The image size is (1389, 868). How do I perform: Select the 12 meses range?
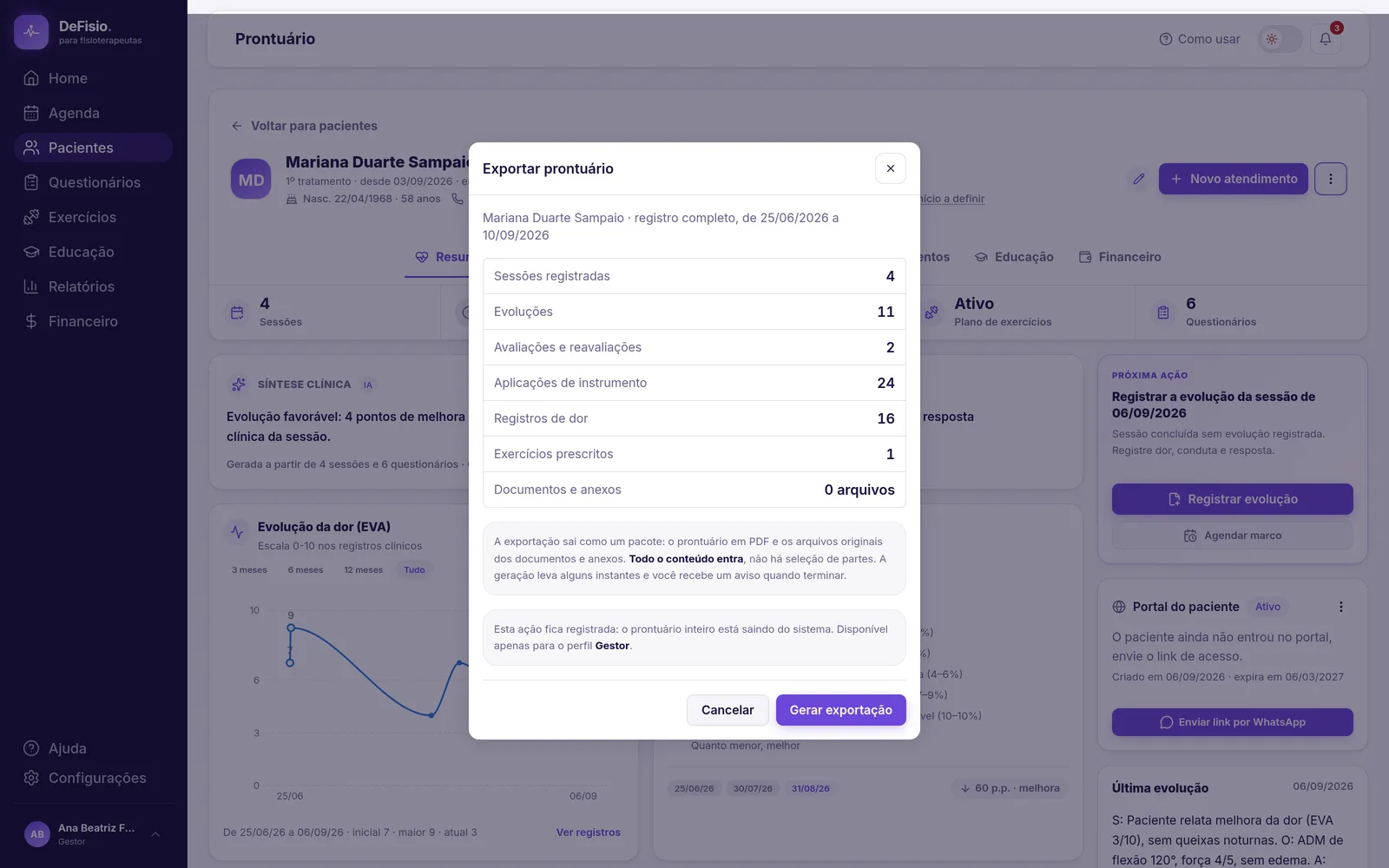(x=363, y=570)
